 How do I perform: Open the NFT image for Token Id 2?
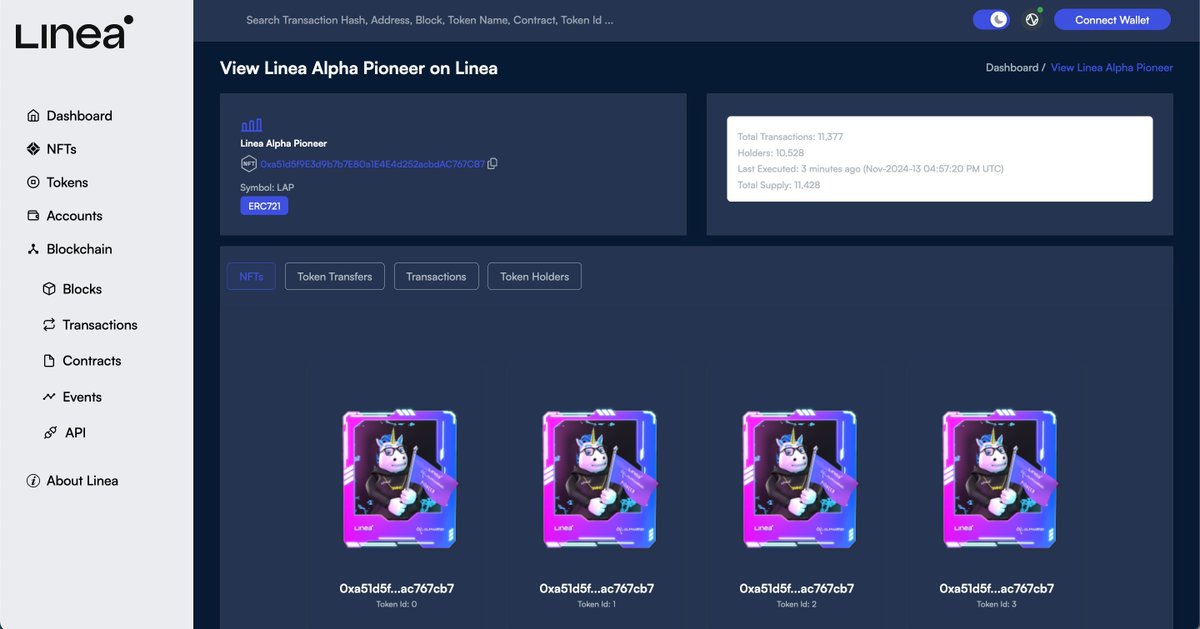click(799, 480)
